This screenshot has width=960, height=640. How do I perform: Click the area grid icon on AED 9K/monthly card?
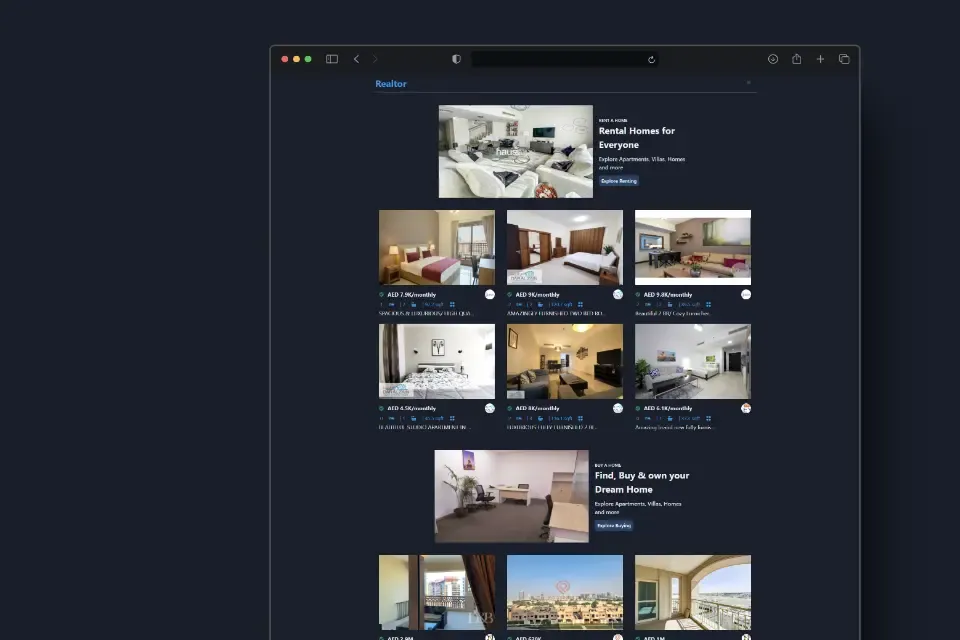(580, 304)
